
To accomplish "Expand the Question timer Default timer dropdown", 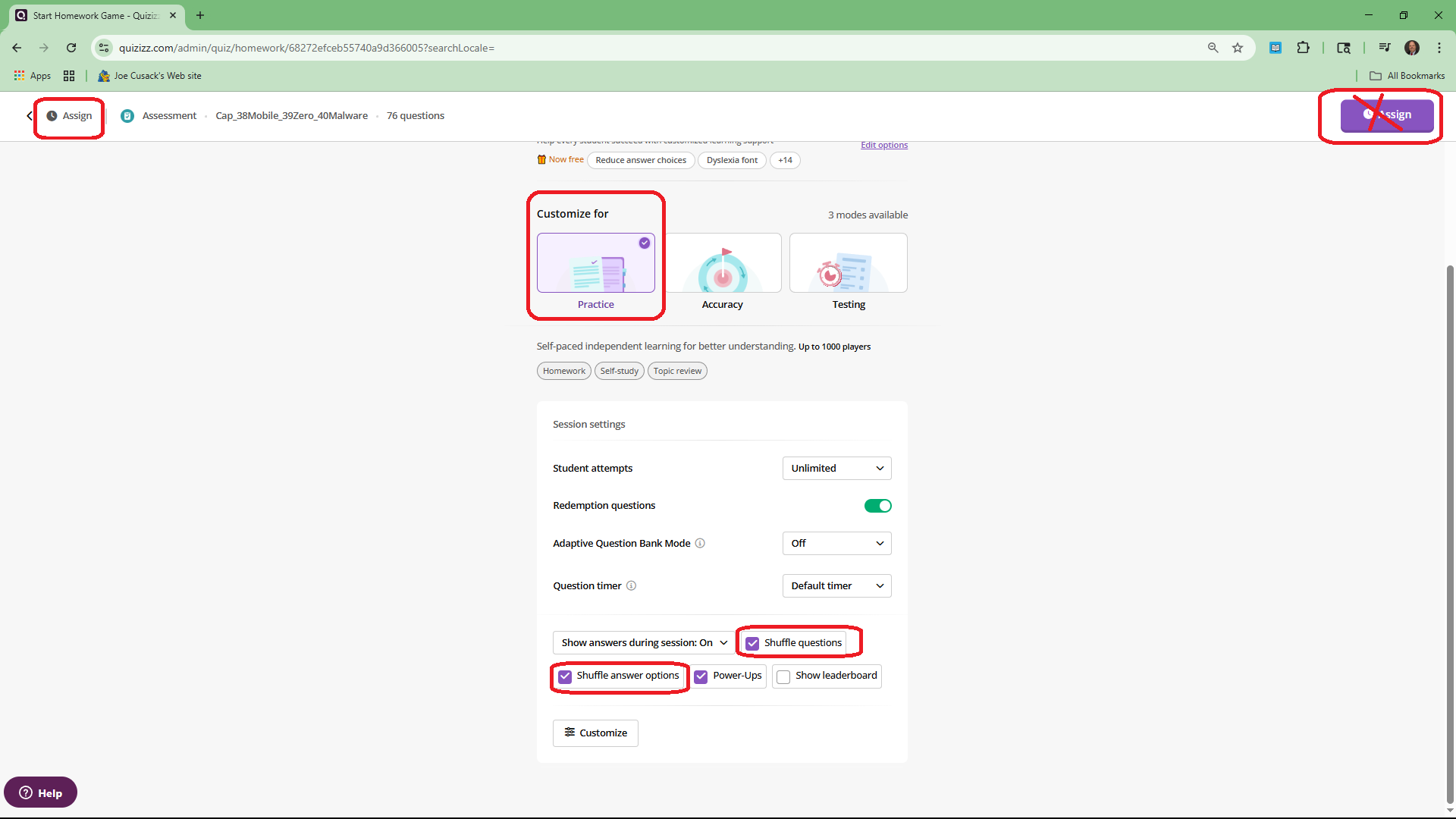I will (x=836, y=585).
